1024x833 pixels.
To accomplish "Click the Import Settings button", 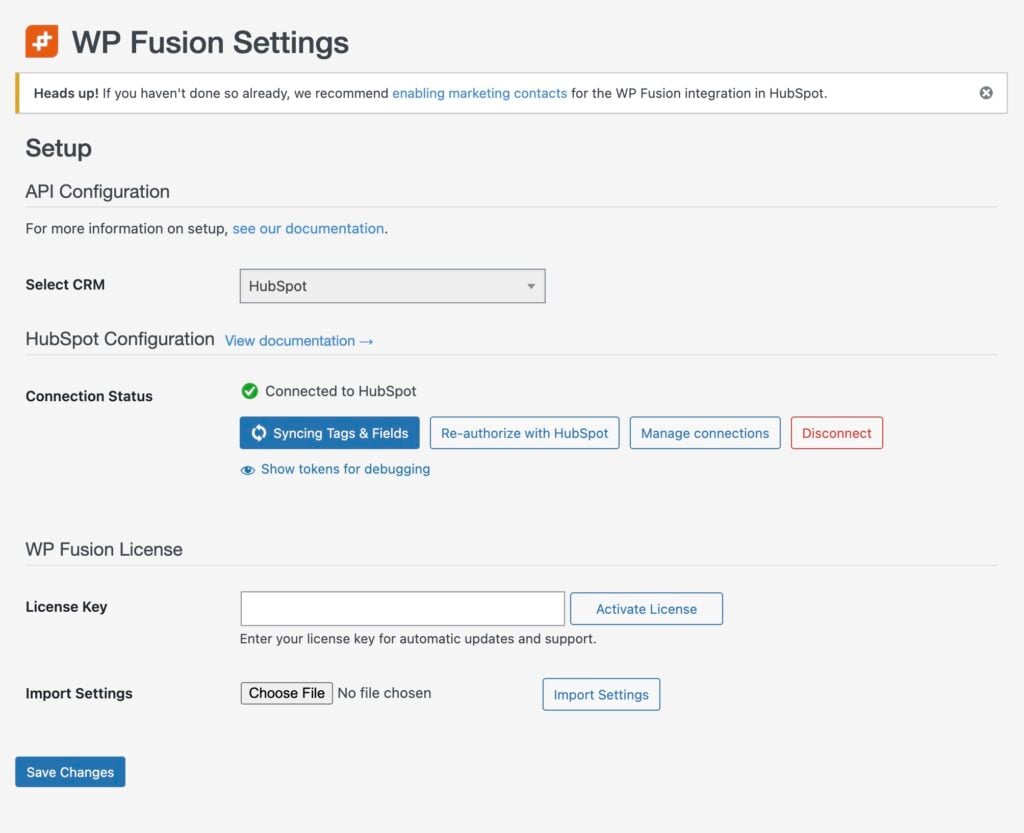I will point(601,695).
